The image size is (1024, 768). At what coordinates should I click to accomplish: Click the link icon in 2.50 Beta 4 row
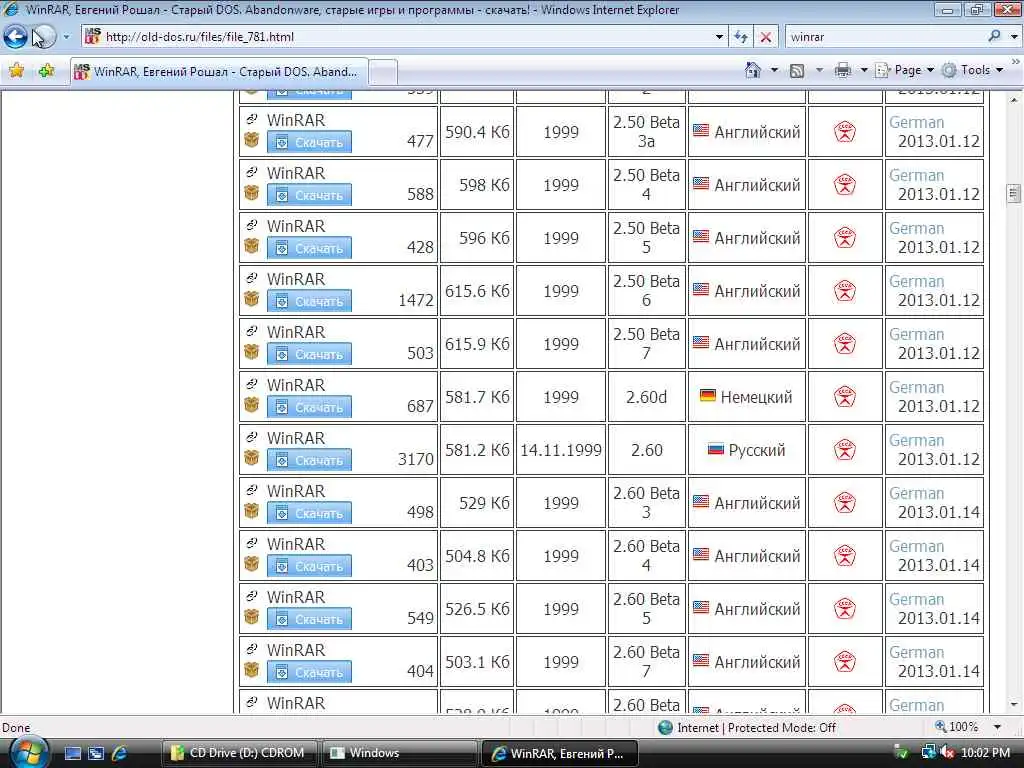(x=251, y=172)
